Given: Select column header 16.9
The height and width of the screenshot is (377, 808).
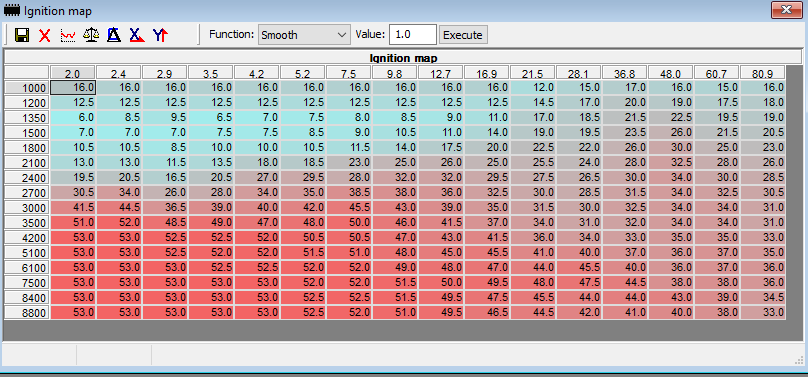Looking at the screenshot, I should 487,73.
